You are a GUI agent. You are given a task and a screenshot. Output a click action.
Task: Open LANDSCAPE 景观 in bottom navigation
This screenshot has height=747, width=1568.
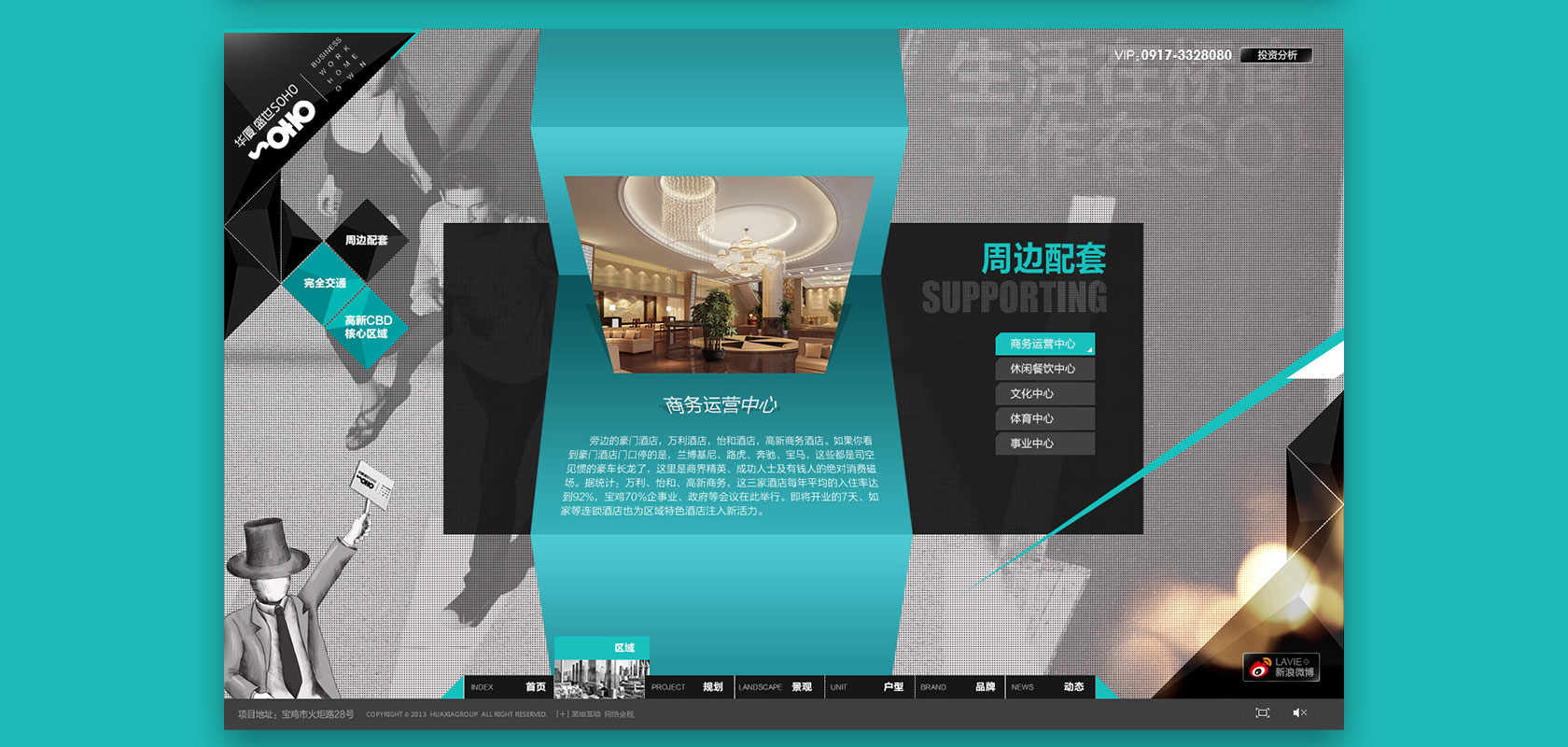pyautogui.click(x=777, y=687)
